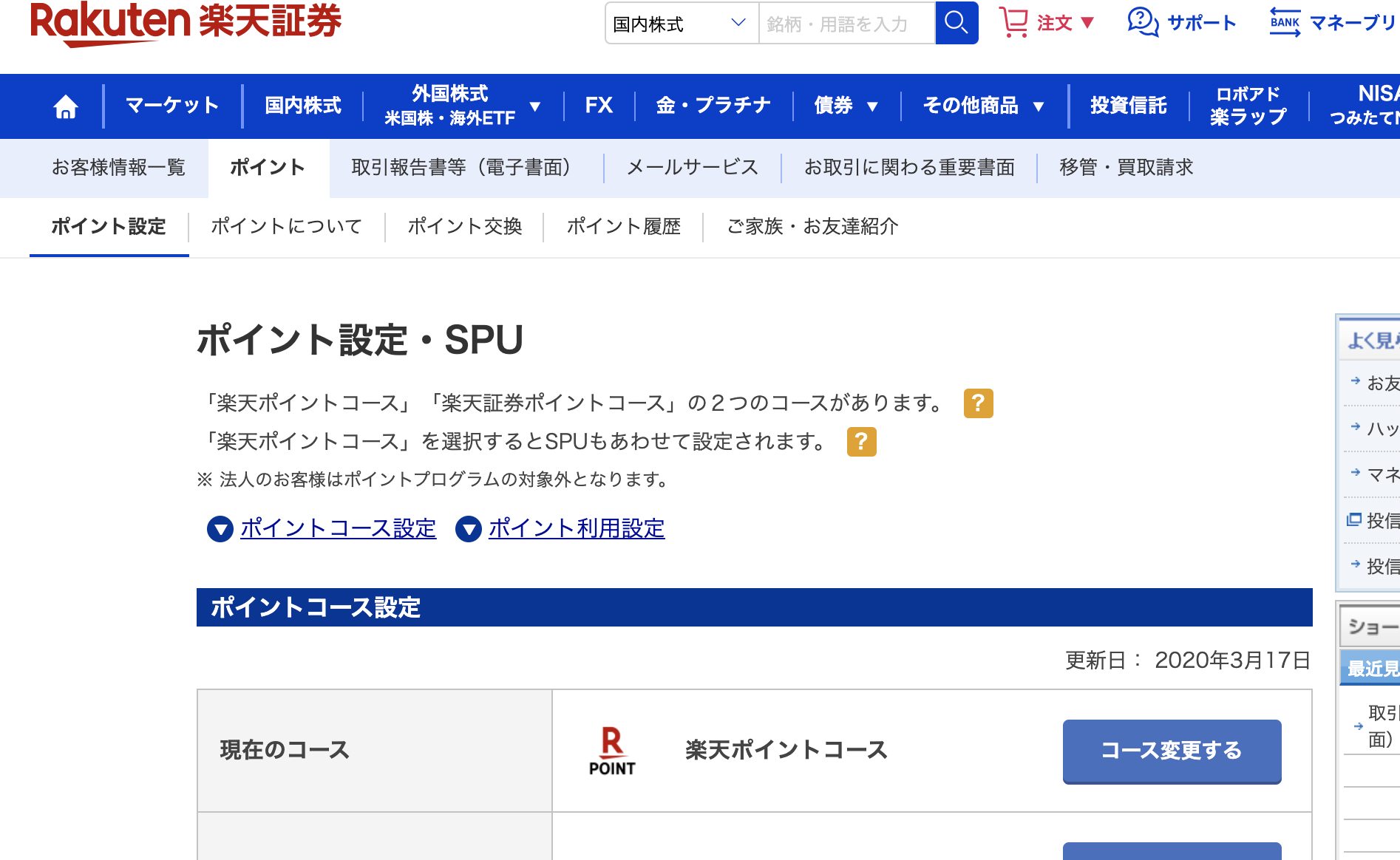The width and height of the screenshot is (1400, 860).
Task: Expand the その他商品 navigation dropdown
Action: click(x=983, y=106)
